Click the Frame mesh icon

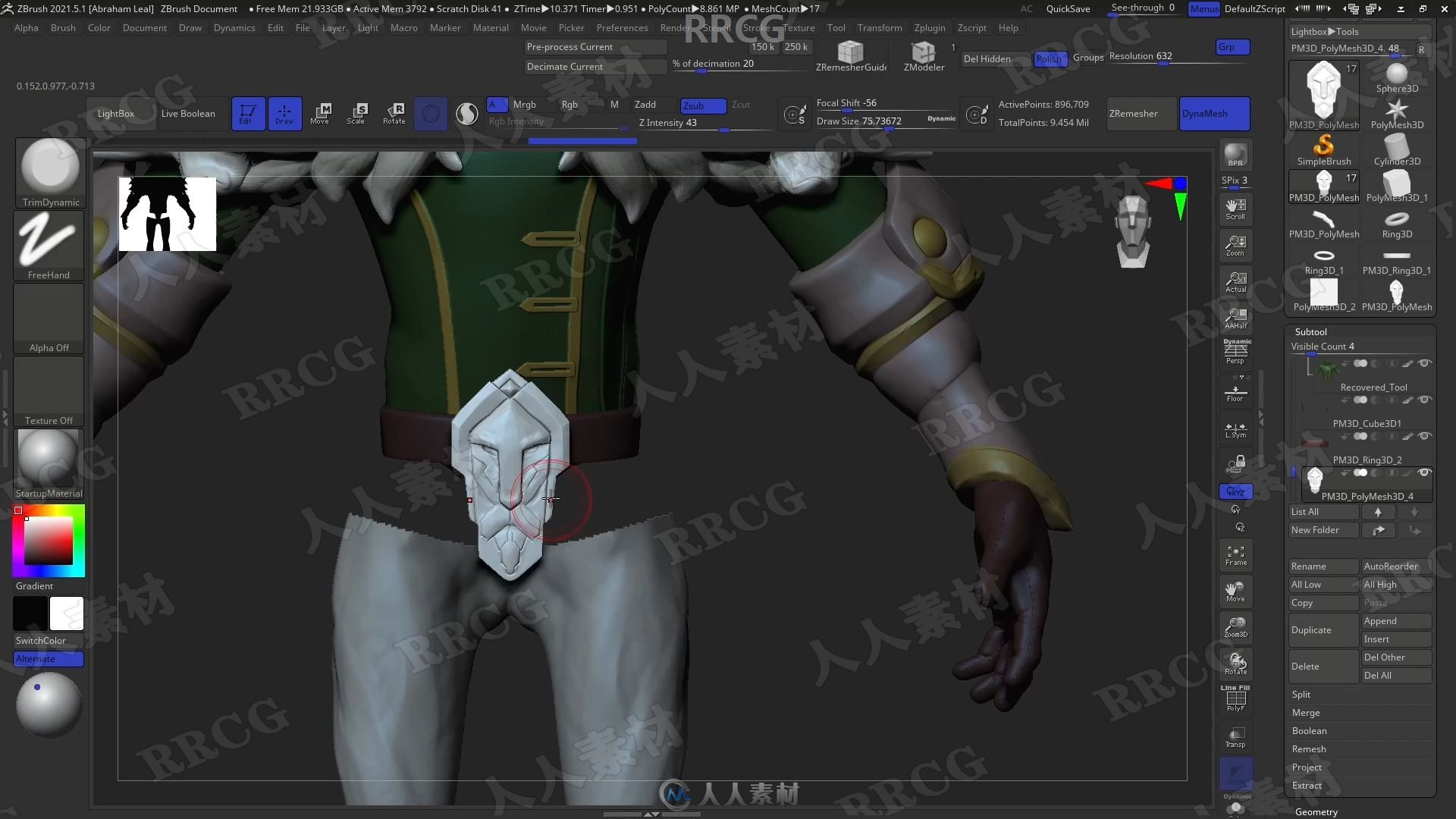(1235, 555)
